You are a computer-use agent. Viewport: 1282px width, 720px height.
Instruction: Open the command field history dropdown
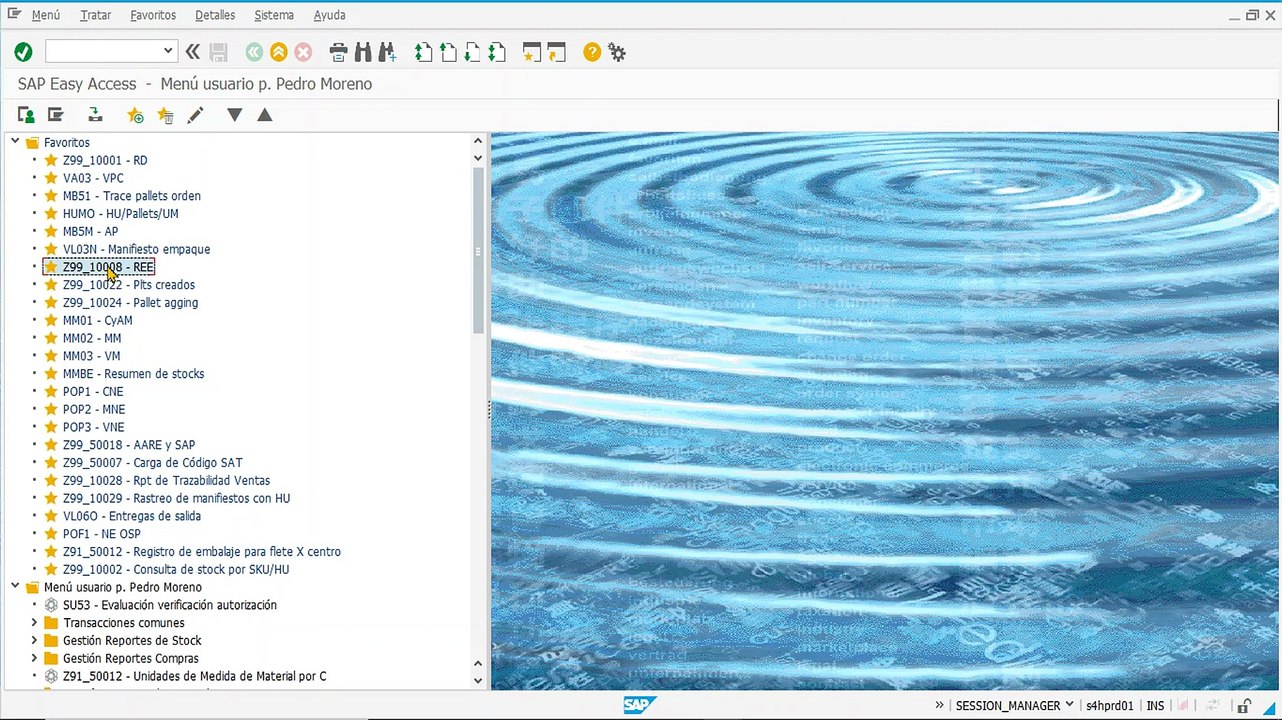coord(168,51)
